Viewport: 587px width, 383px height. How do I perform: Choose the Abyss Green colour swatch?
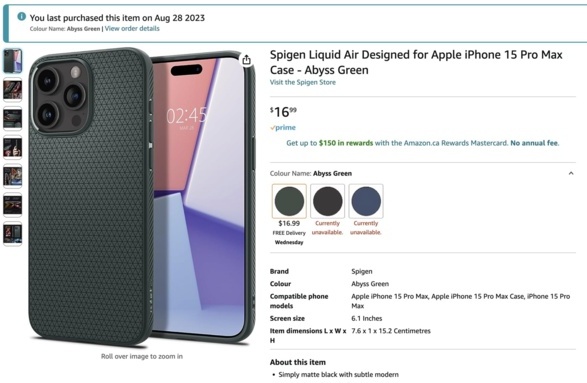point(289,201)
